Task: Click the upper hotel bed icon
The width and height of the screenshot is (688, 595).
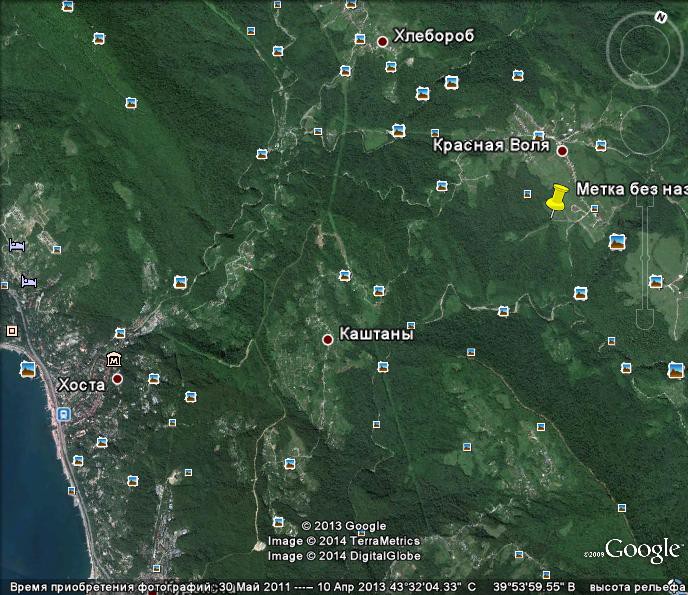Action: coord(16,245)
